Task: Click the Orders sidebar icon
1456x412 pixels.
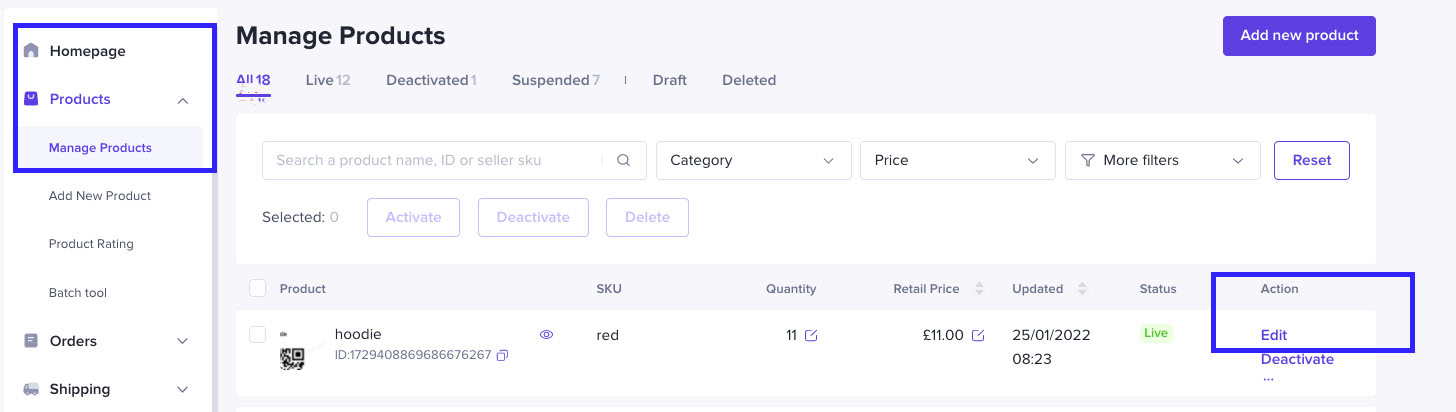Action: (31, 341)
